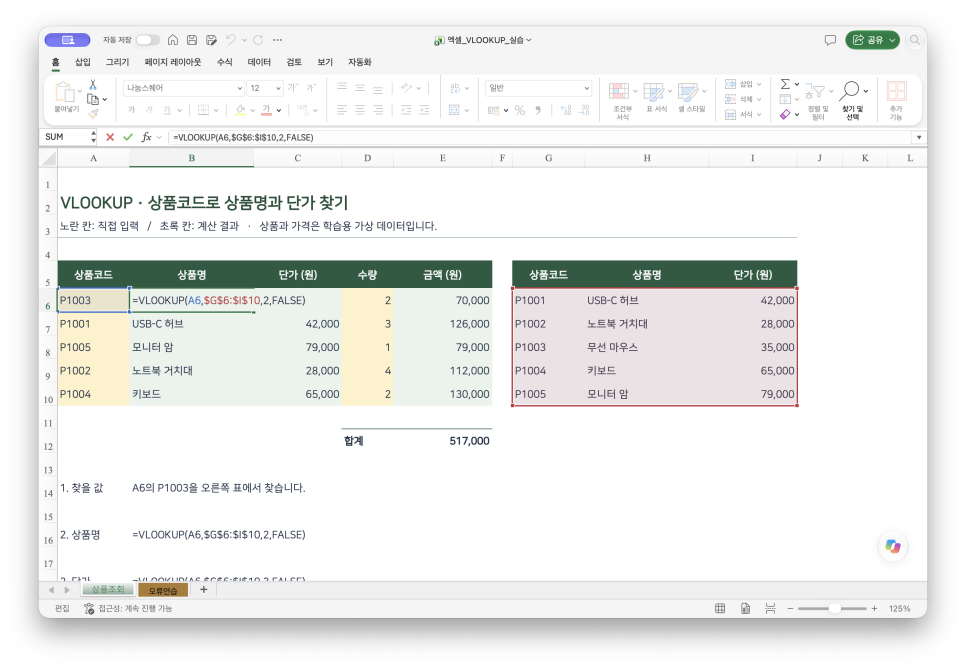
Task: Click the zoom in plus button
Action: [874, 608]
